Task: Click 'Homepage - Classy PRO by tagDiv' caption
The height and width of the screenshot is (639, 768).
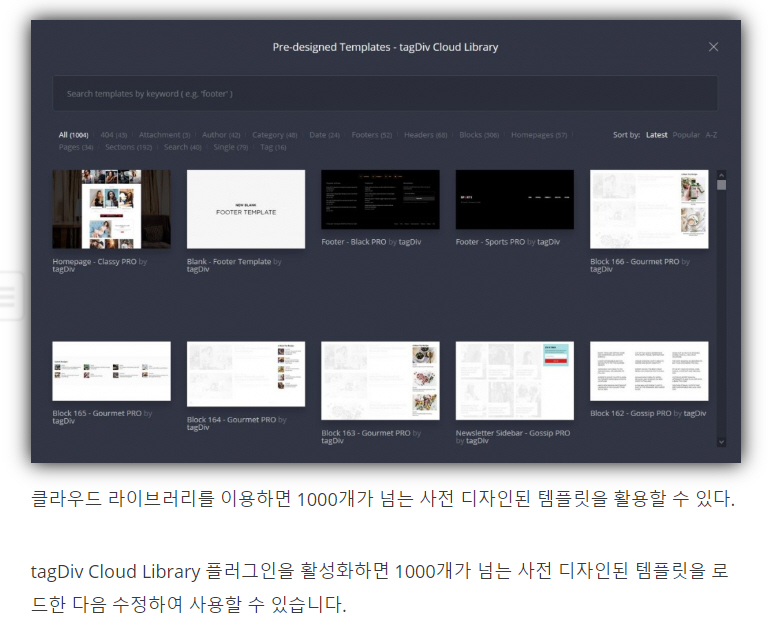Action: pos(99,265)
